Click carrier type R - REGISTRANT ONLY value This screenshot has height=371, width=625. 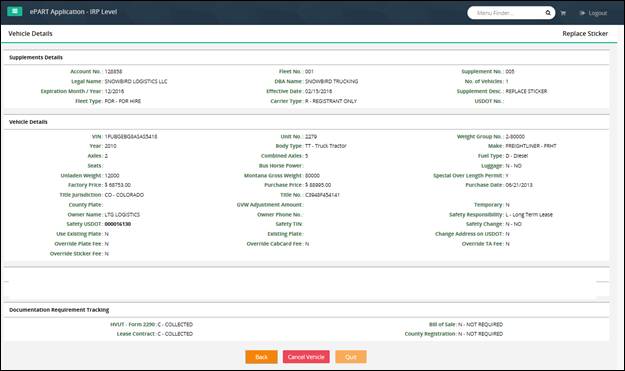tap(331, 101)
